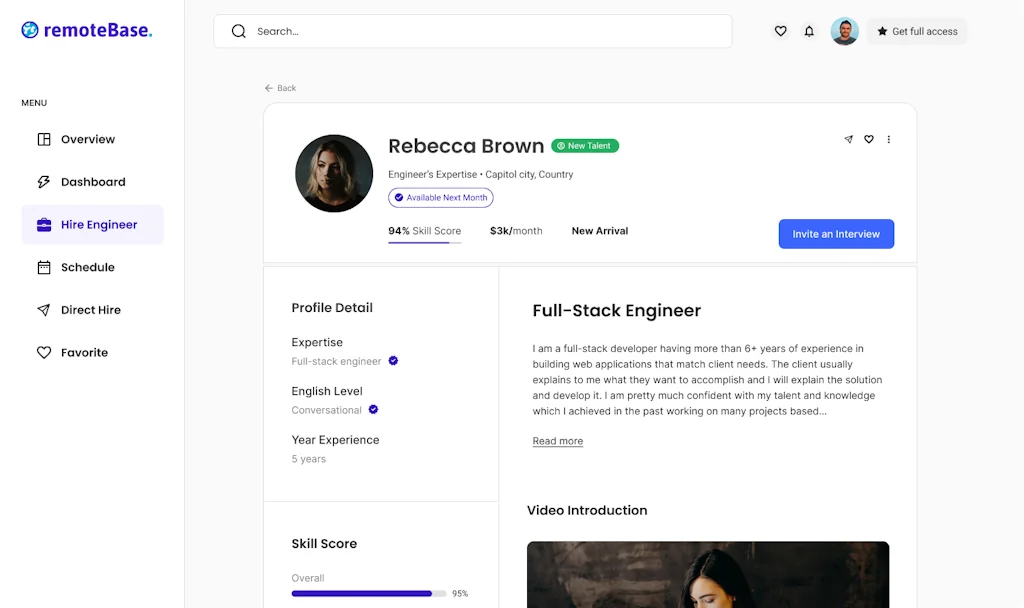Image resolution: width=1024 pixels, height=608 pixels.
Task: Click the Conversational English verified badge
Action: pyautogui.click(x=373, y=409)
